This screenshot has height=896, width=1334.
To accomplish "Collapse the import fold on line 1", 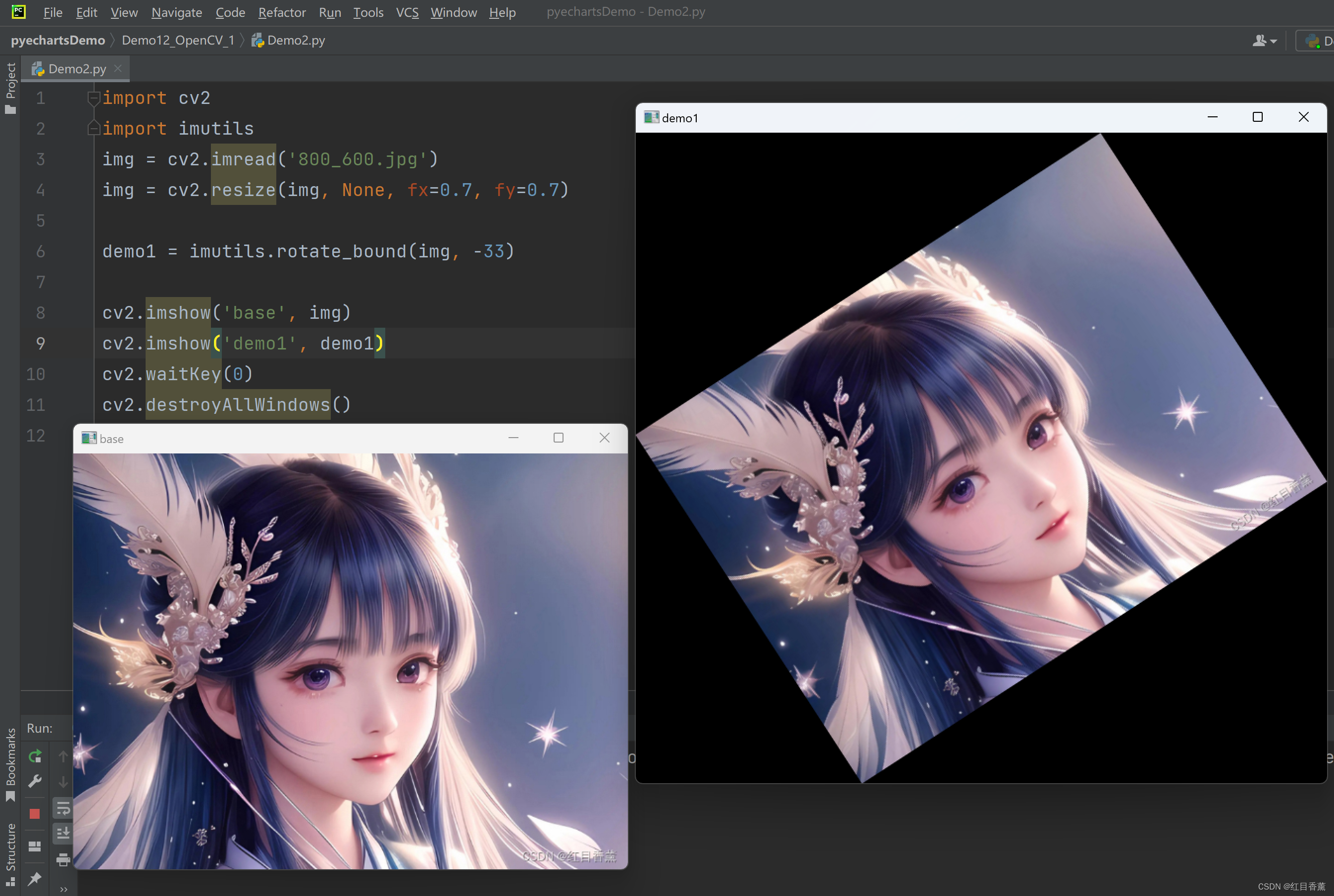I will coord(94,99).
